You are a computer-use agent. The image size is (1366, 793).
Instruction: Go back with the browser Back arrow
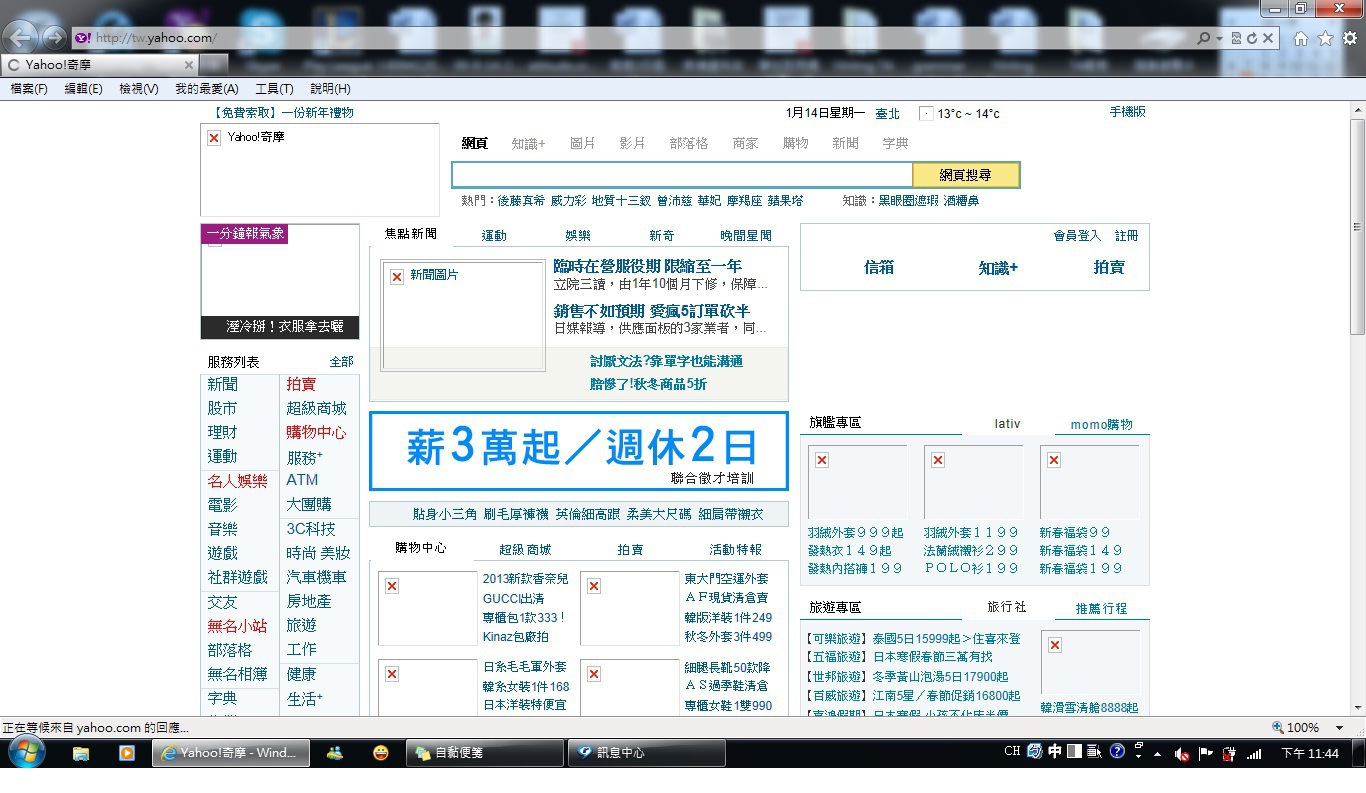21,38
